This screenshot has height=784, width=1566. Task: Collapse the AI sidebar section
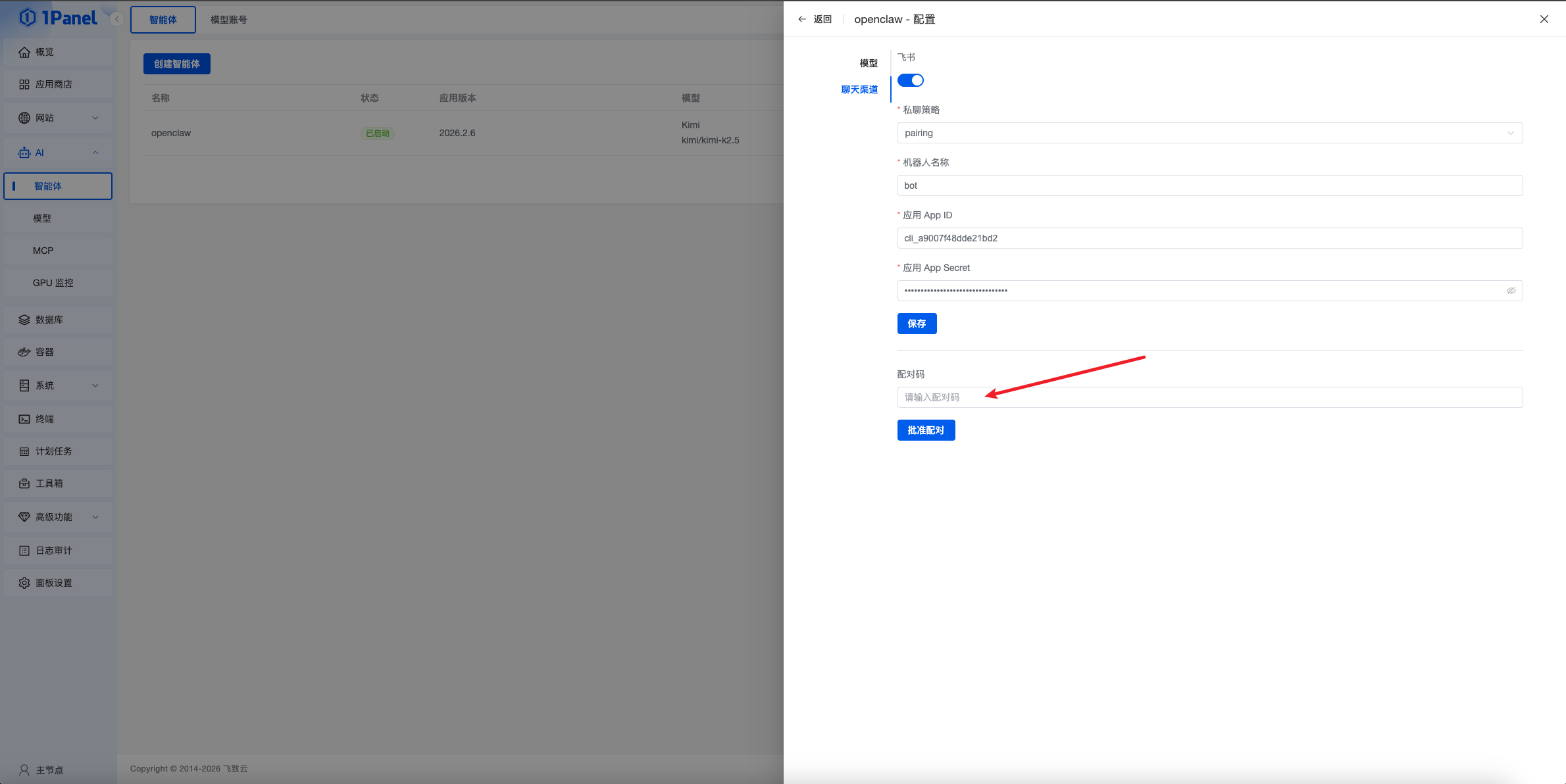(x=95, y=153)
